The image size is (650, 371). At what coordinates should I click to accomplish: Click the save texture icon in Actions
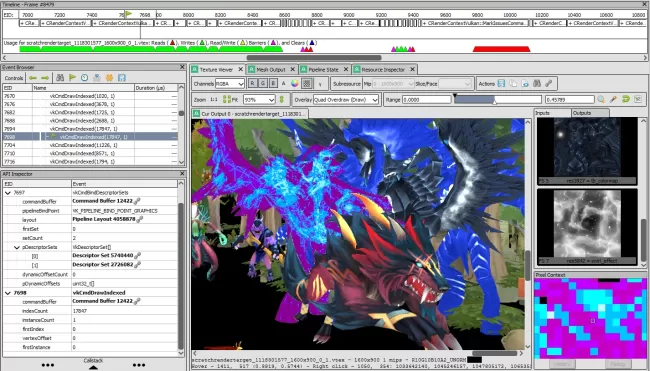(501, 84)
